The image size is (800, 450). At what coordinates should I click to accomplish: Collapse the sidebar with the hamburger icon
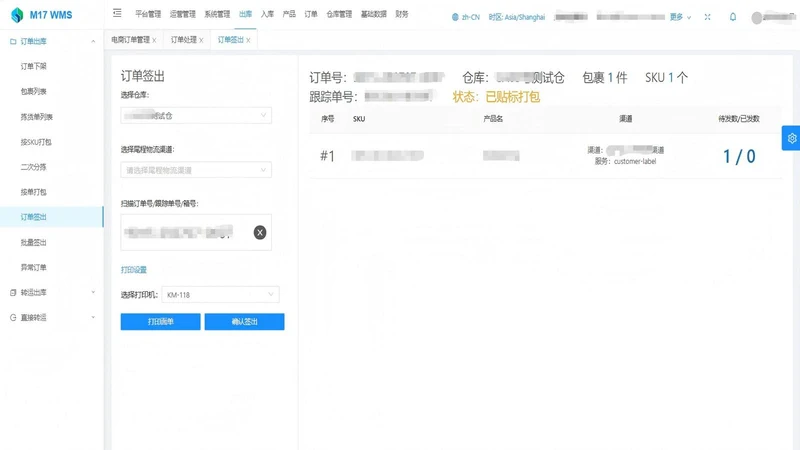pyautogui.click(x=117, y=13)
